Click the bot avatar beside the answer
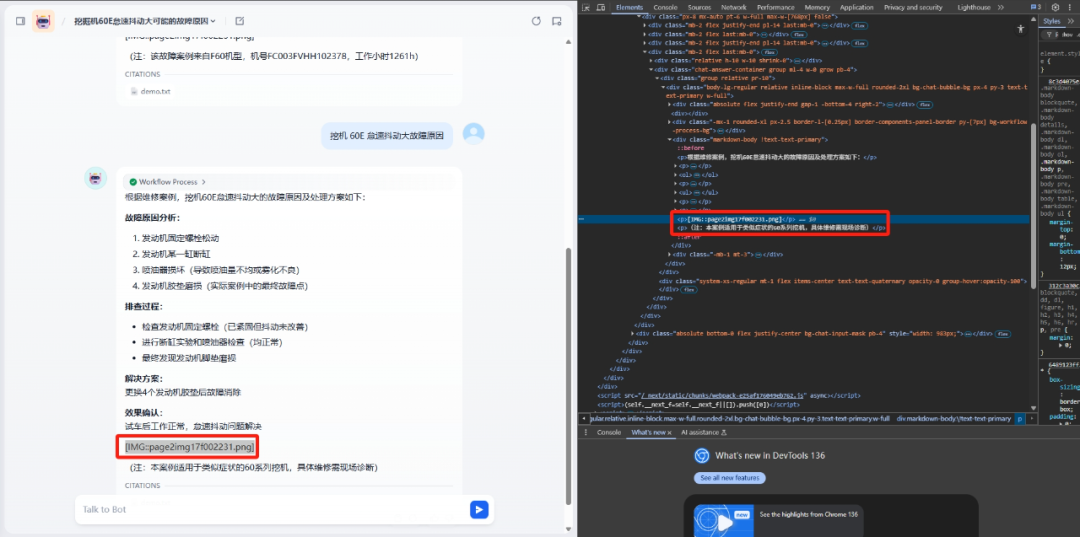This screenshot has height=537, width=1080. [x=95, y=178]
